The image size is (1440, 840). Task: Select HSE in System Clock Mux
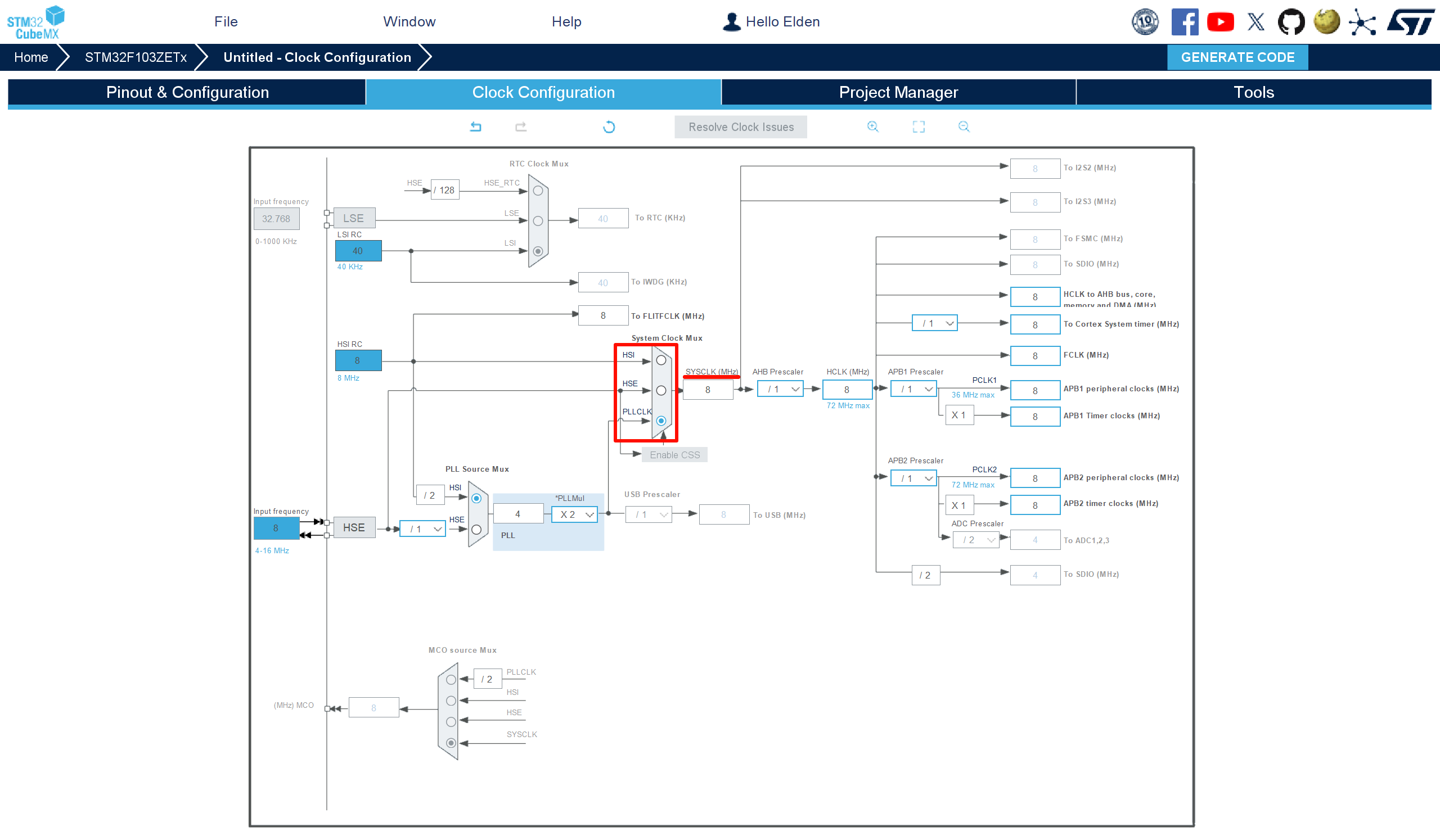click(661, 391)
